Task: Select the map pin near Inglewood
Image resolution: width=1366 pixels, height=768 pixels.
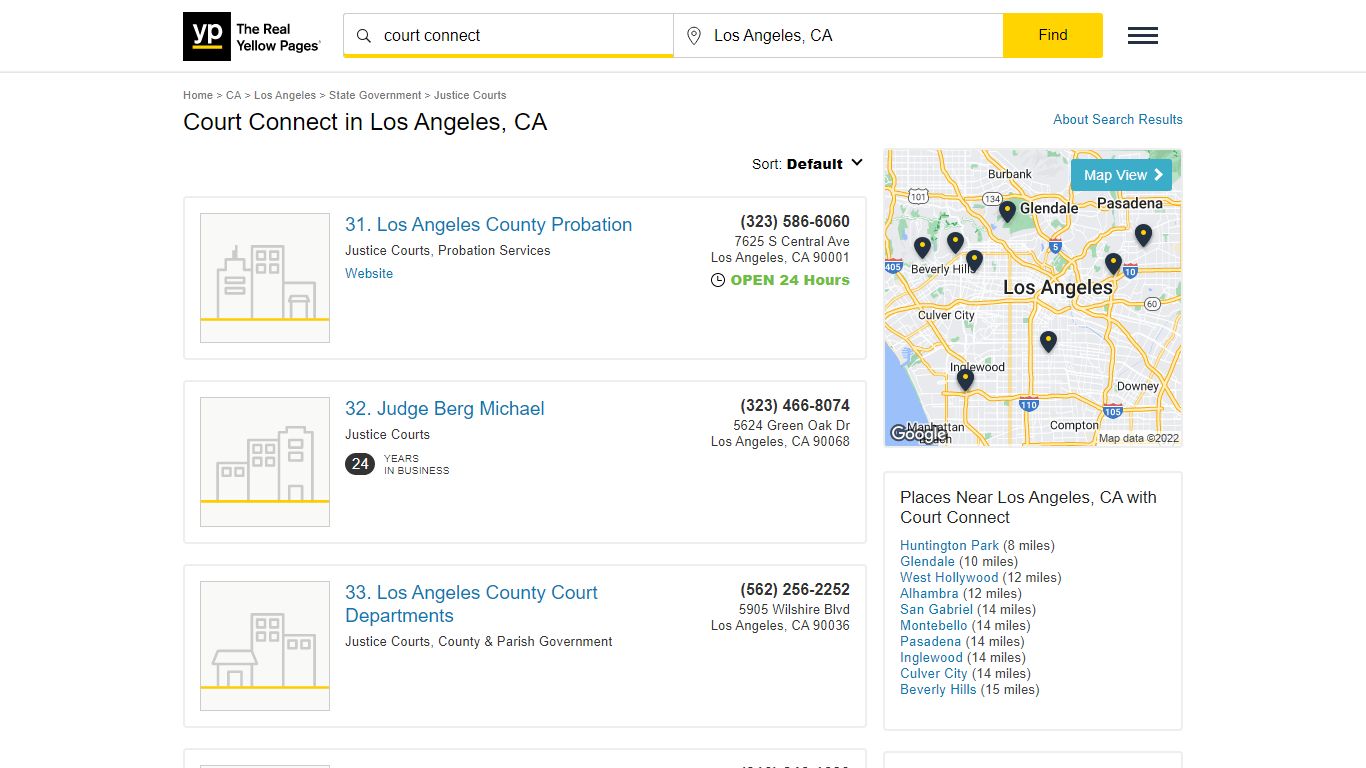Action: pyautogui.click(x=965, y=379)
